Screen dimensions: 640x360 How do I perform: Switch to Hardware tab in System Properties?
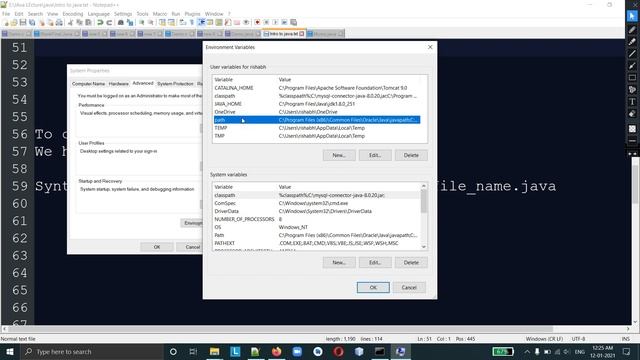119,84
